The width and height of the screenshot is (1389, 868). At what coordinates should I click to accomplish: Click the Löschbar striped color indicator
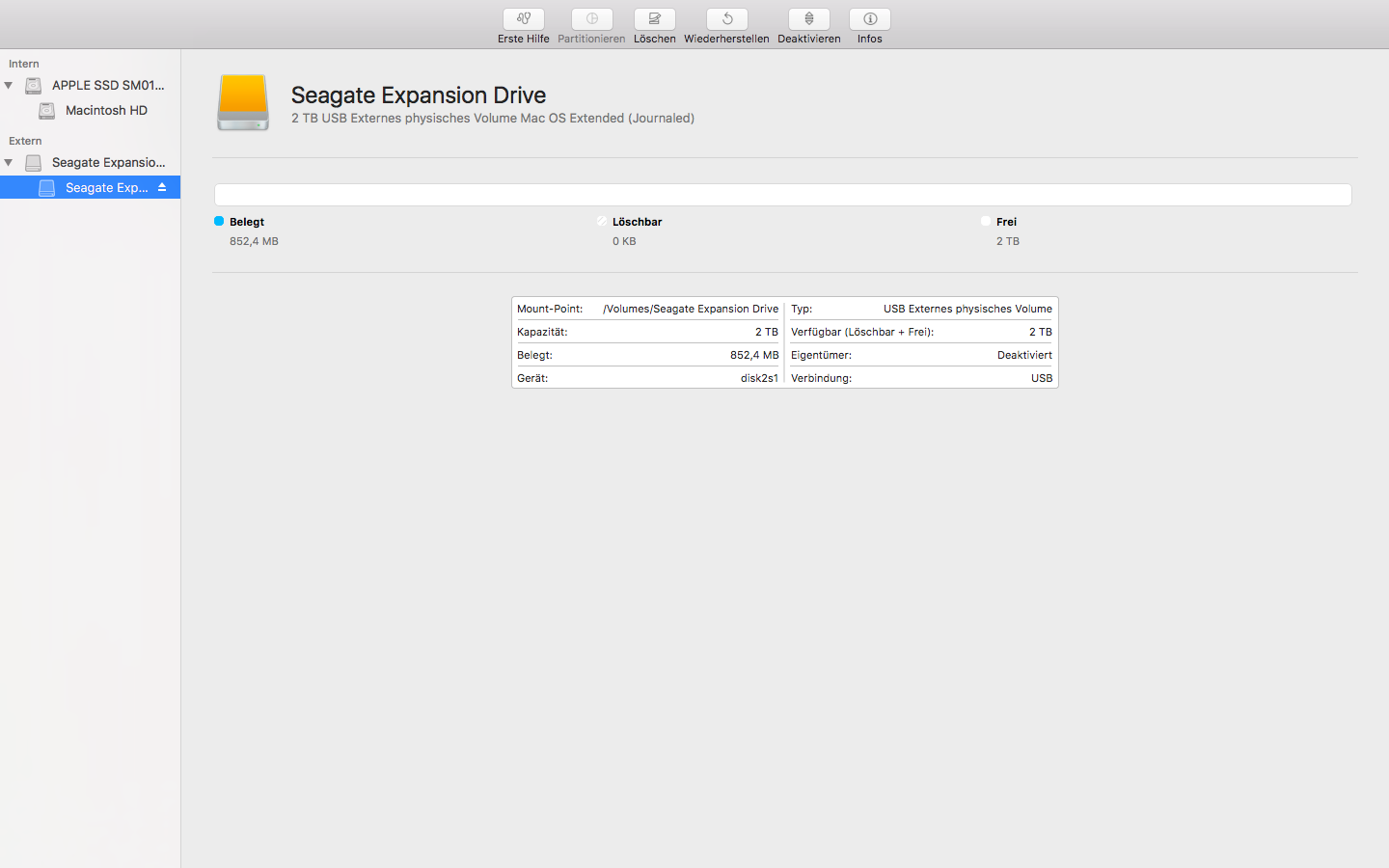(x=602, y=221)
